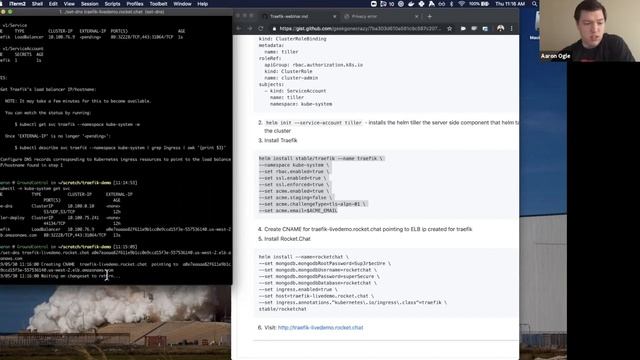
Task: Open the Toolbelt menu
Action: (158, 4)
